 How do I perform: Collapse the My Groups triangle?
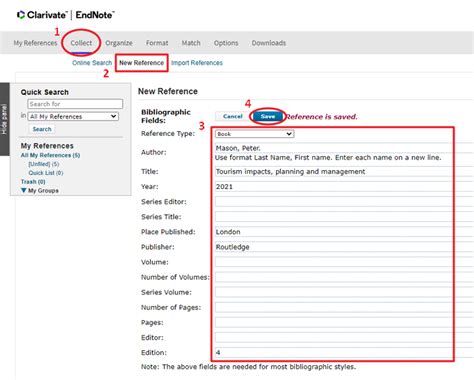coord(24,190)
